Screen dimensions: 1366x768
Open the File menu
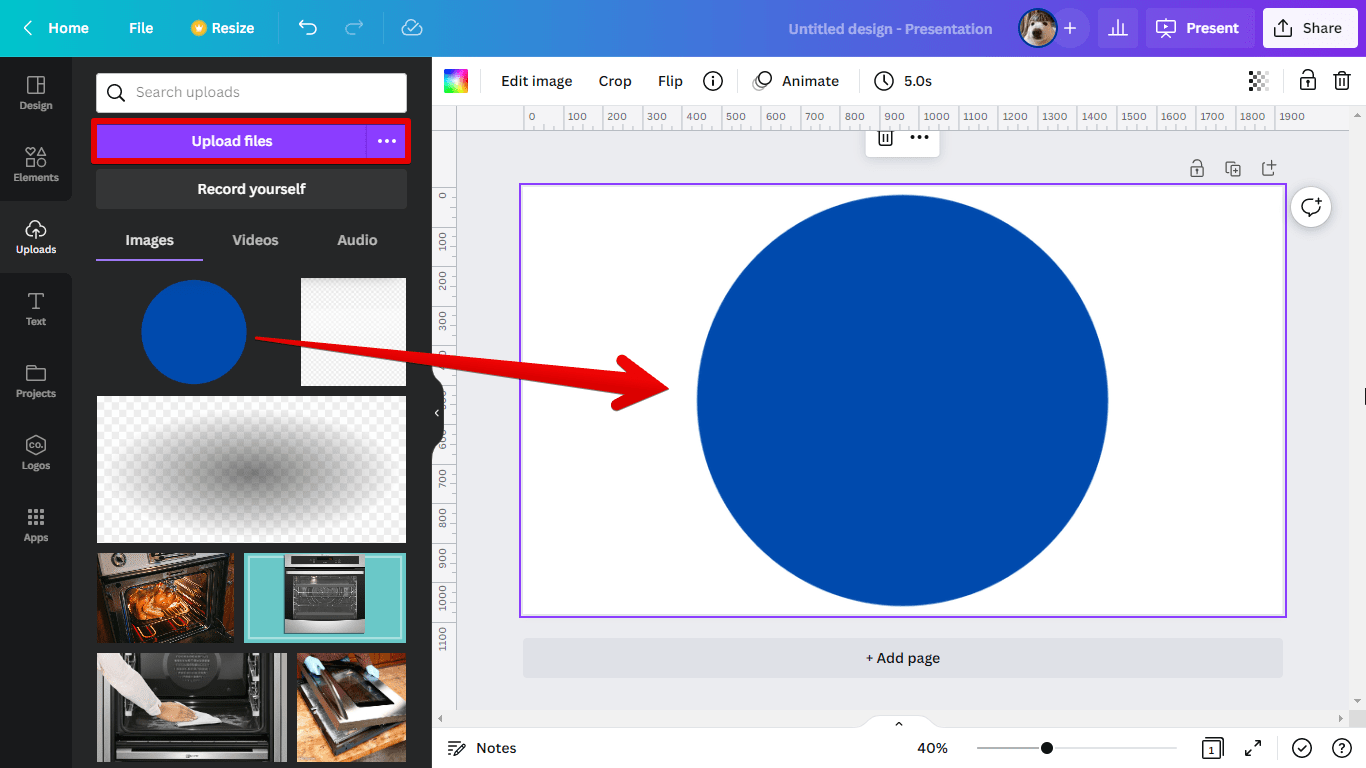pos(140,28)
